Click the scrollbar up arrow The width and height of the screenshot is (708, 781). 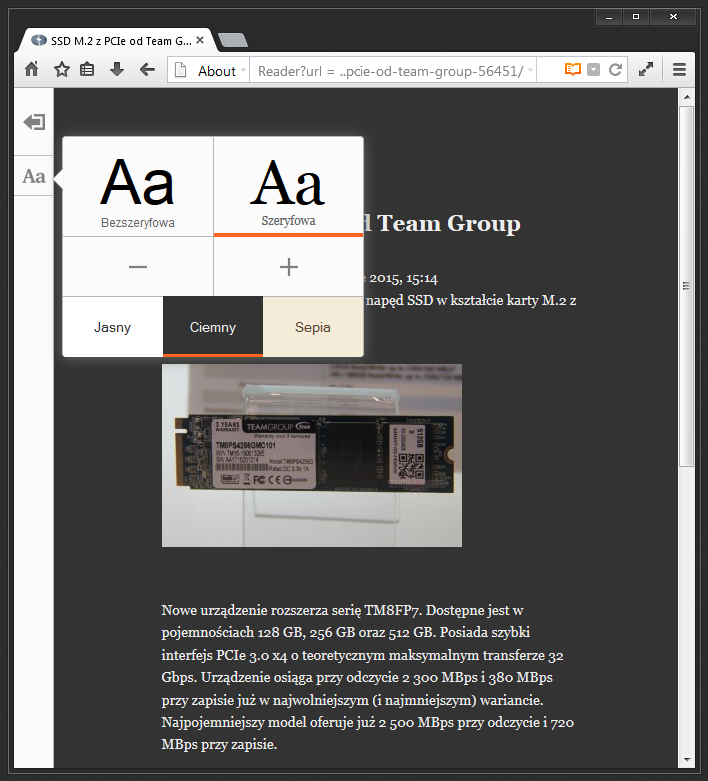click(687, 97)
